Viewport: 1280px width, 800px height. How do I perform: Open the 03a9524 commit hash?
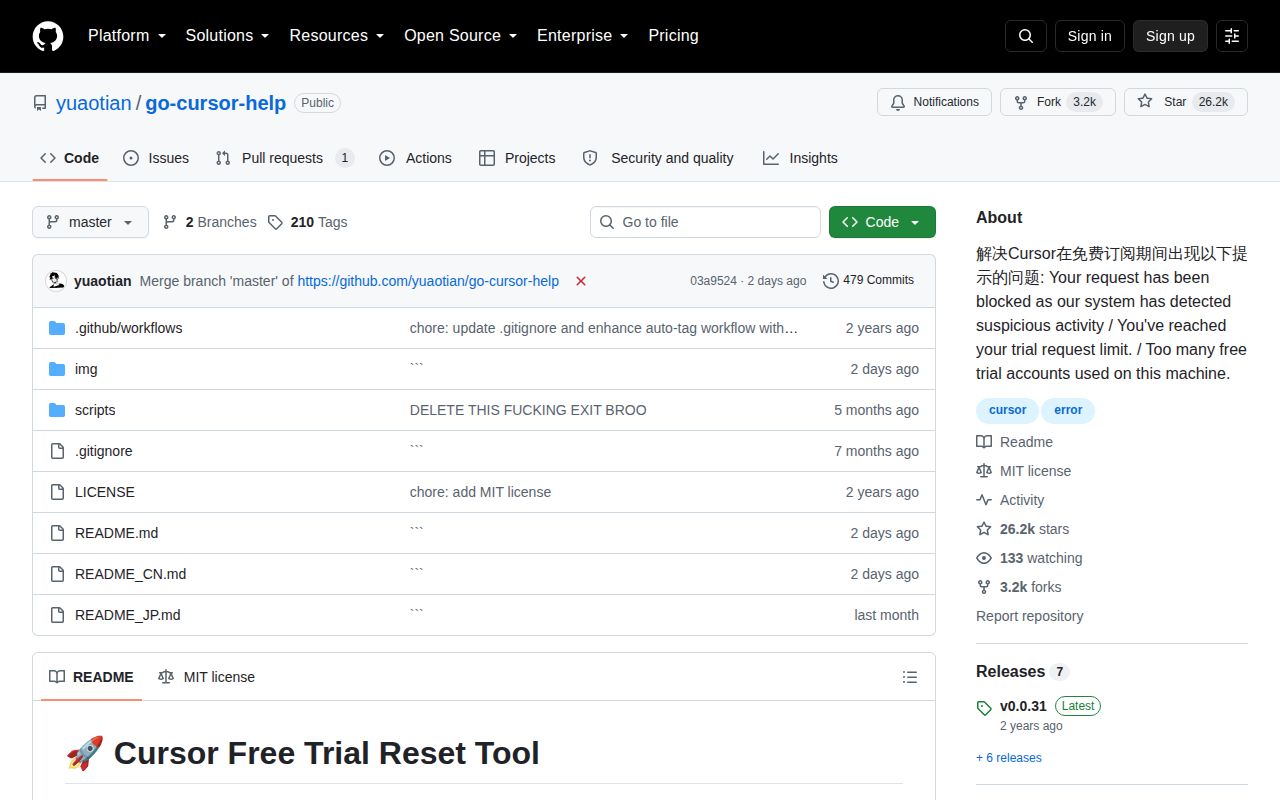[713, 281]
